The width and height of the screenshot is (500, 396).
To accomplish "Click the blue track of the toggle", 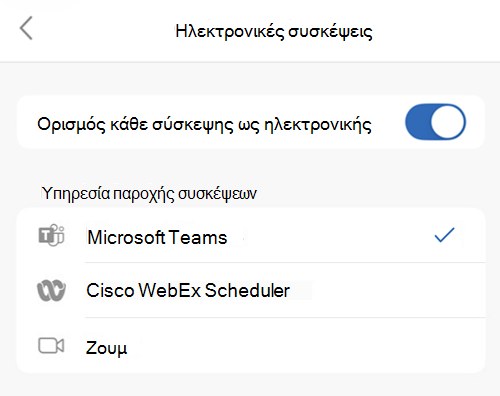I will [417, 122].
